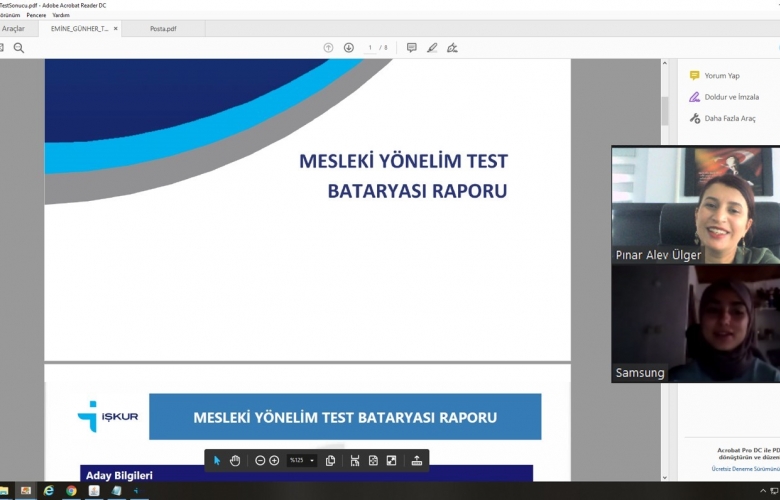
Task: Open the Find text magnifier tool
Action: coord(18,48)
